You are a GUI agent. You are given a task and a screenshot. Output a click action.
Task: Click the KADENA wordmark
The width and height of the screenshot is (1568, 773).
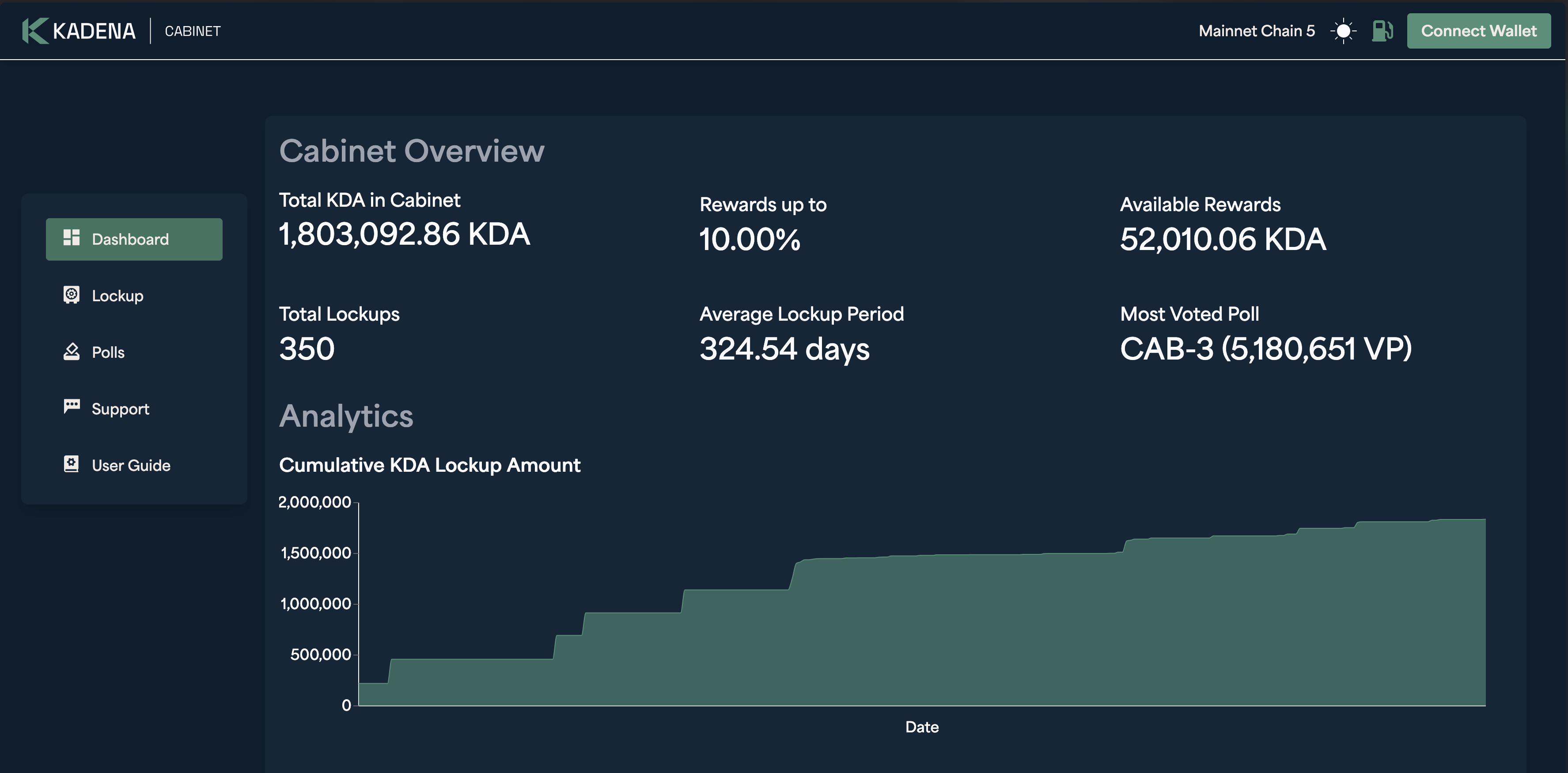coord(94,31)
